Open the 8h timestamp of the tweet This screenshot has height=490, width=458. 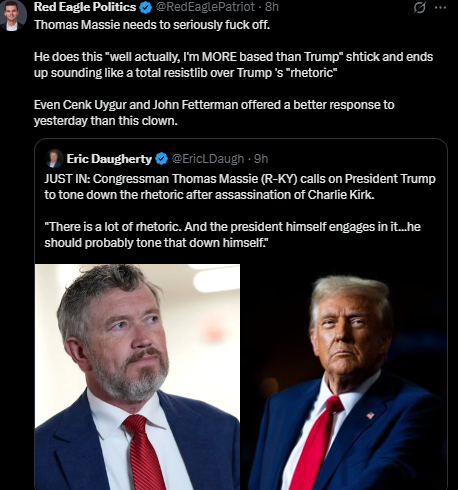272,7
